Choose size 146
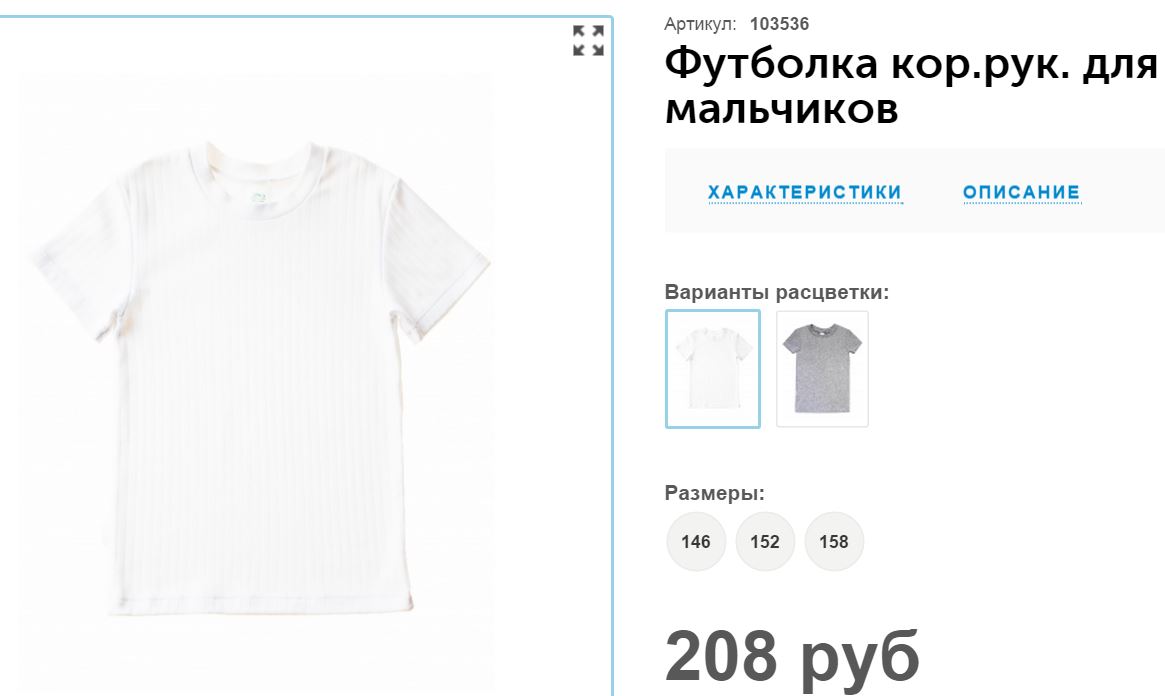The width and height of the screenshot is (1165, 696). (x=695, y=541)
